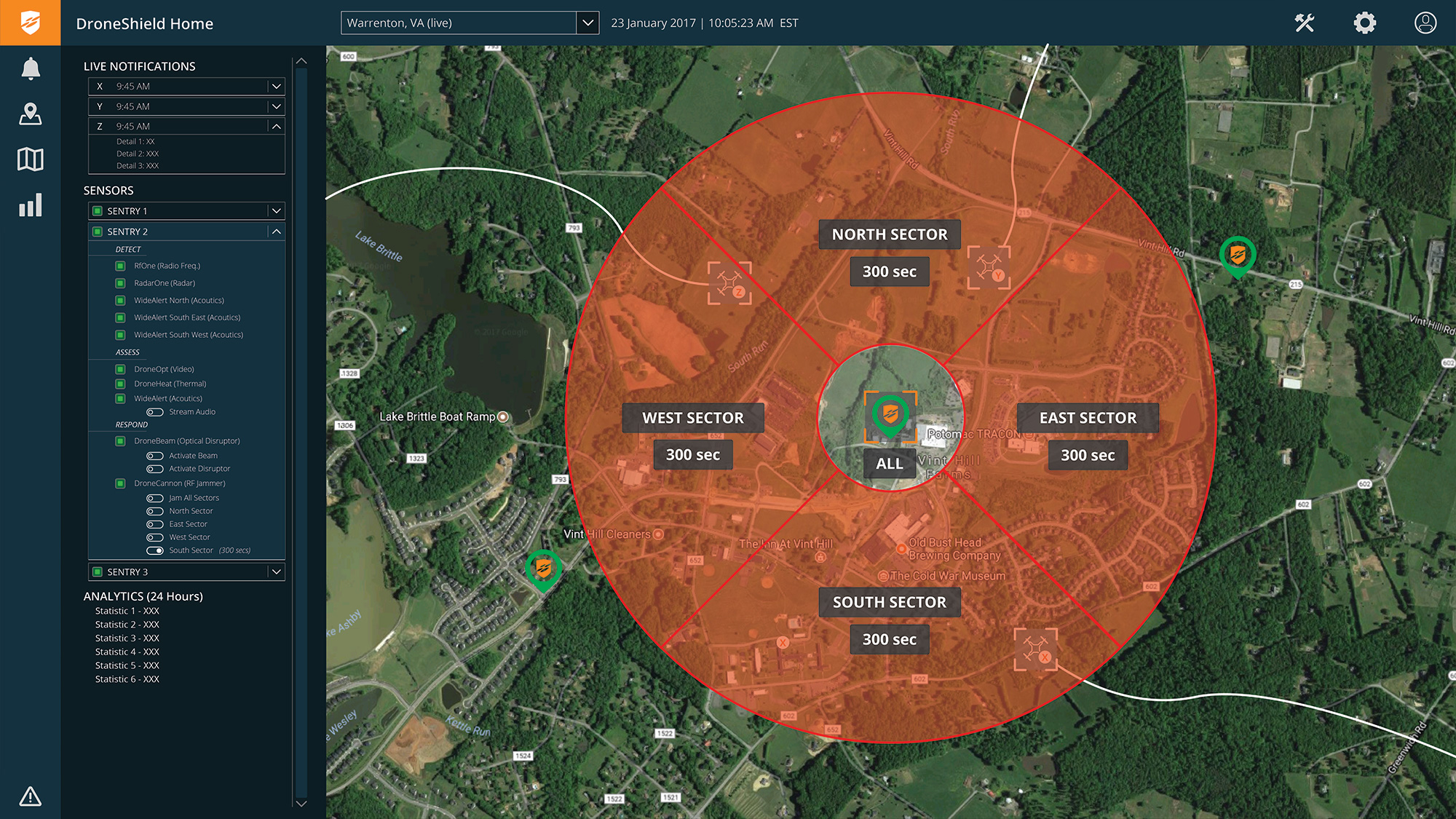
Task: Click the sidebar scroll down arrow
Action: (301, 803)
